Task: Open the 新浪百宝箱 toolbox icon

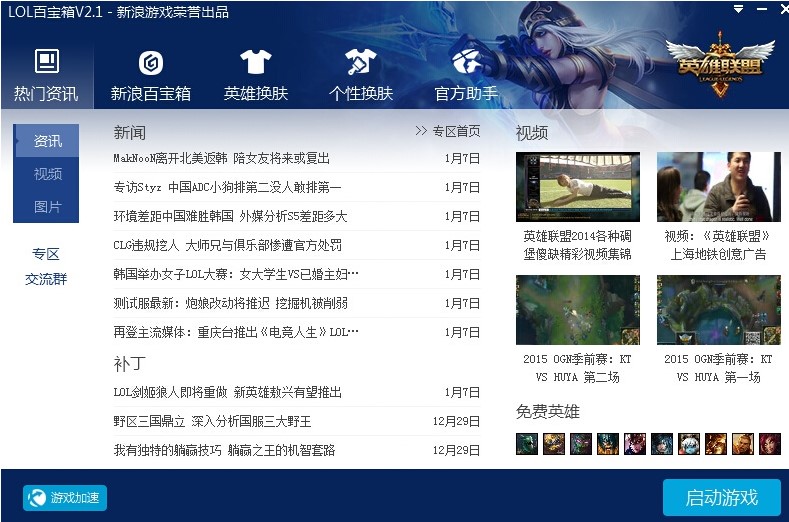Action: (151, 62)
